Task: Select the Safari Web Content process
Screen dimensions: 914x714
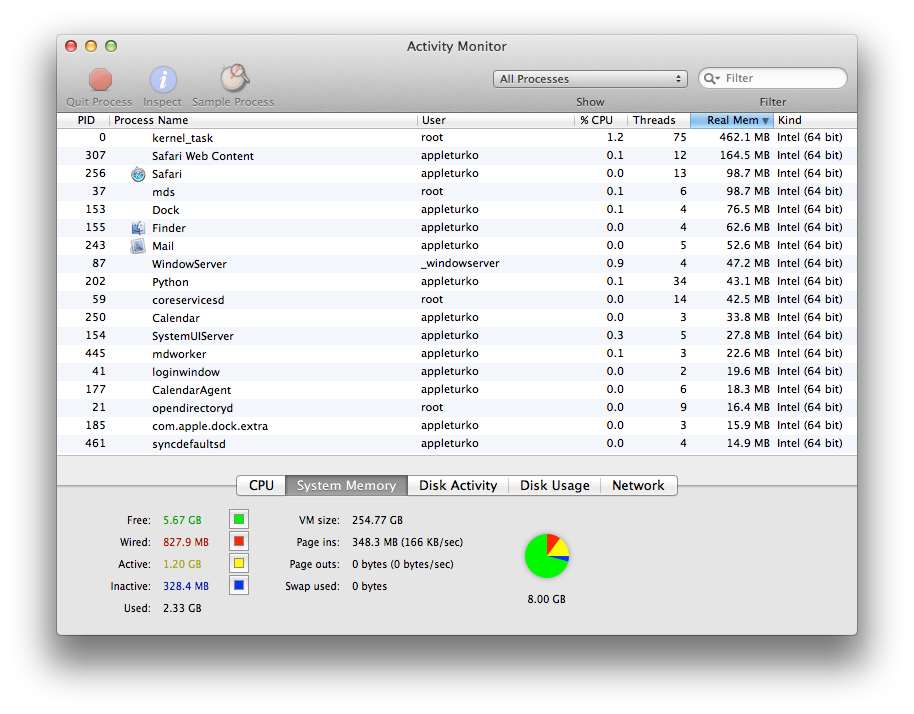Action: tap(456, 156)
